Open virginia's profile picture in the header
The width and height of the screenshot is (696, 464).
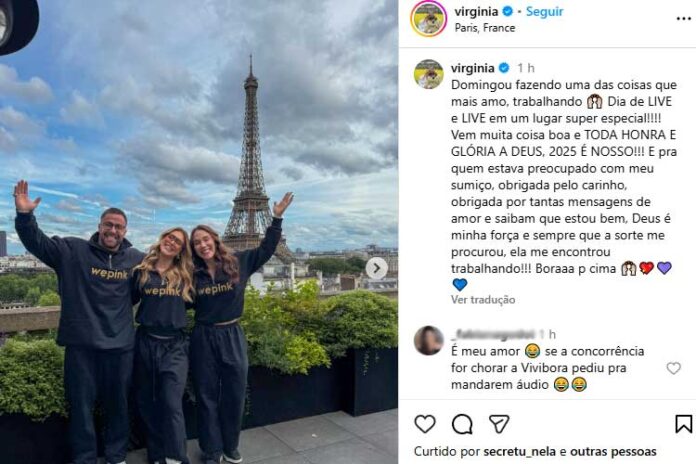pyautogui.click(x=428, y=19)
